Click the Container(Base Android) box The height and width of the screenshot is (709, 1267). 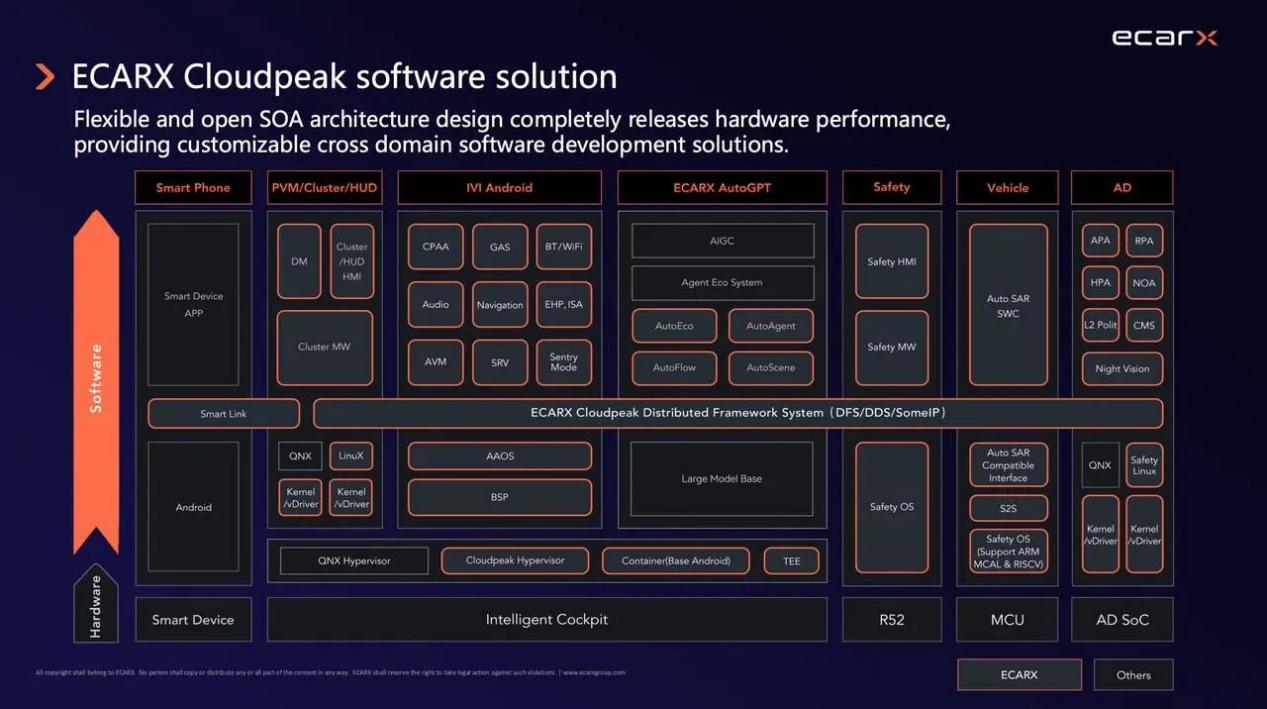[x=676, y=561]
